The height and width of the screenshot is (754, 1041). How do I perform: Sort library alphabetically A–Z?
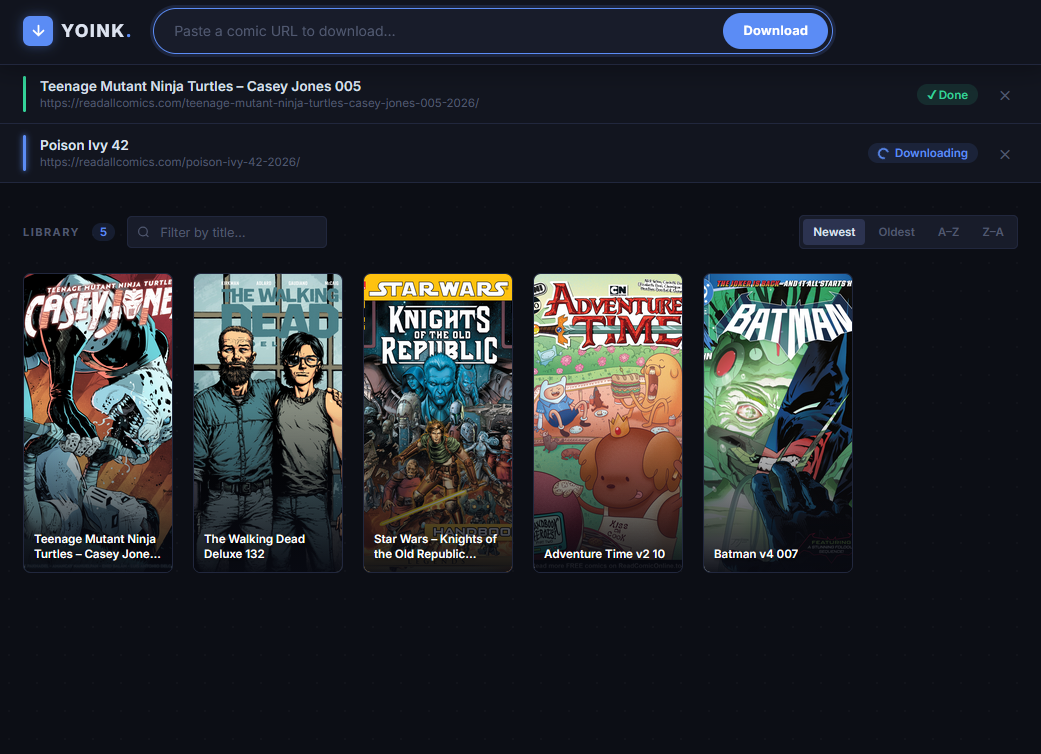[x=948, y=232]
